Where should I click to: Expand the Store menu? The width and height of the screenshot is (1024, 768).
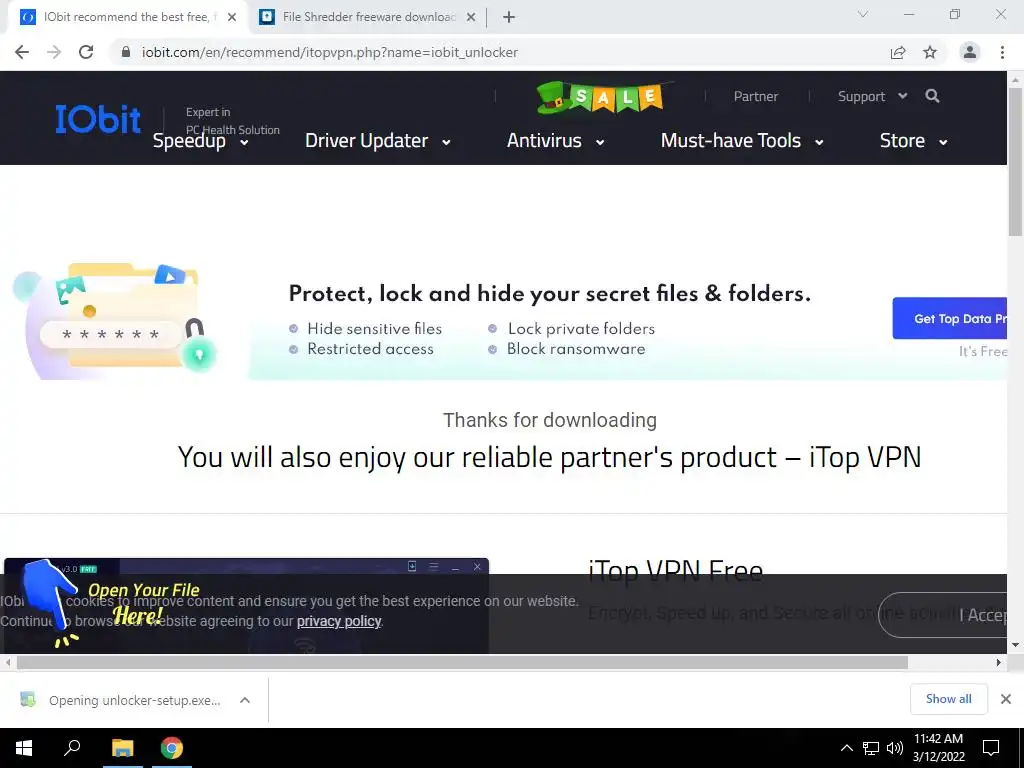913,140
